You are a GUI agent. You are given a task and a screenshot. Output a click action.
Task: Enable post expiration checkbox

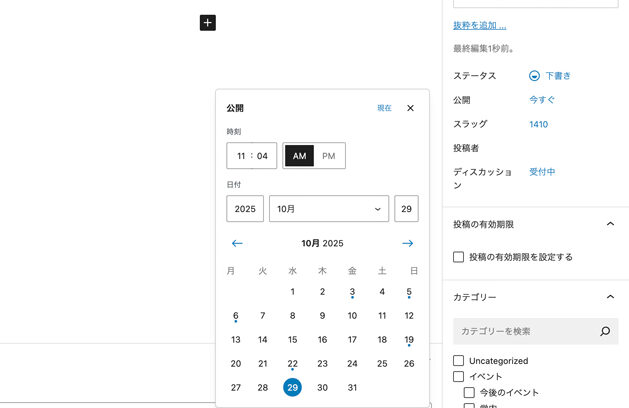coord(459,257)
